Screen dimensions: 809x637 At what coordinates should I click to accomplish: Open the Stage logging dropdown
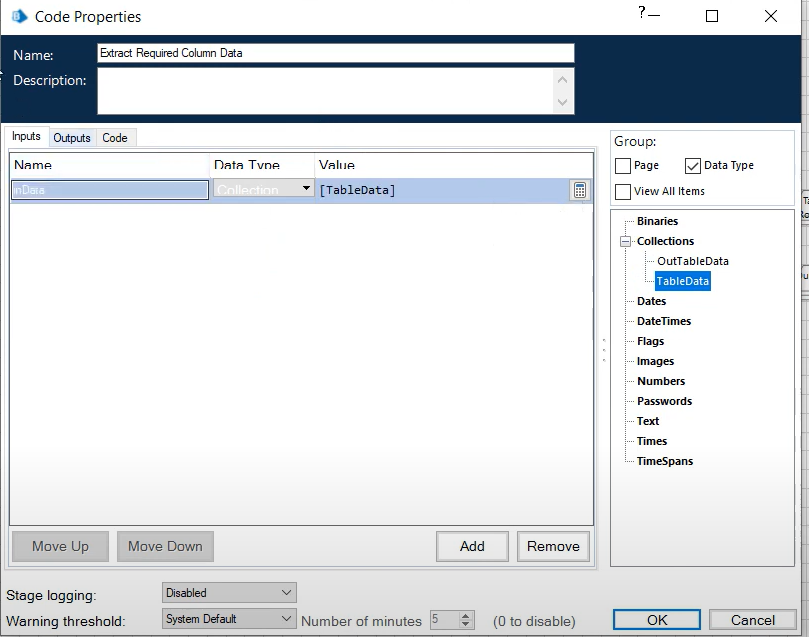[229, 593]
